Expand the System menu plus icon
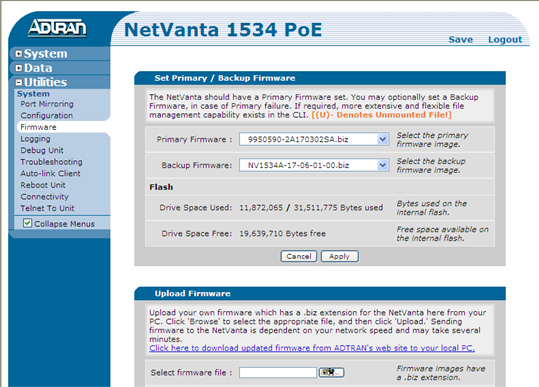Image resolution: width=539 pixels, height=387 pixels. 19,54
